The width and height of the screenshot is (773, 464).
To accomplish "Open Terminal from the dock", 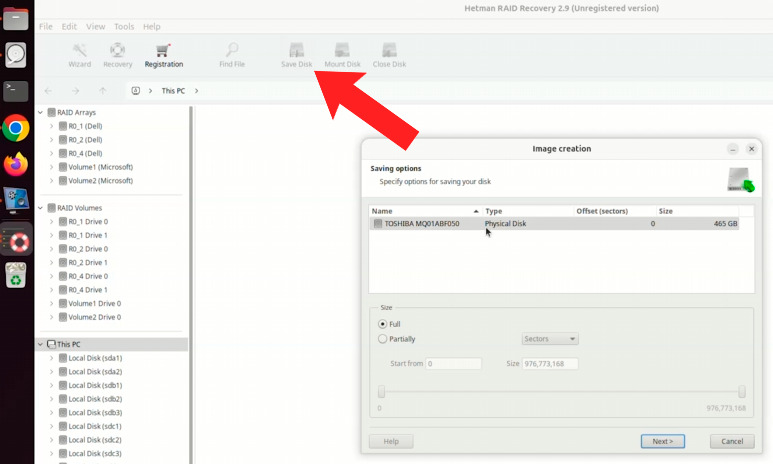I will coord(16,91).
